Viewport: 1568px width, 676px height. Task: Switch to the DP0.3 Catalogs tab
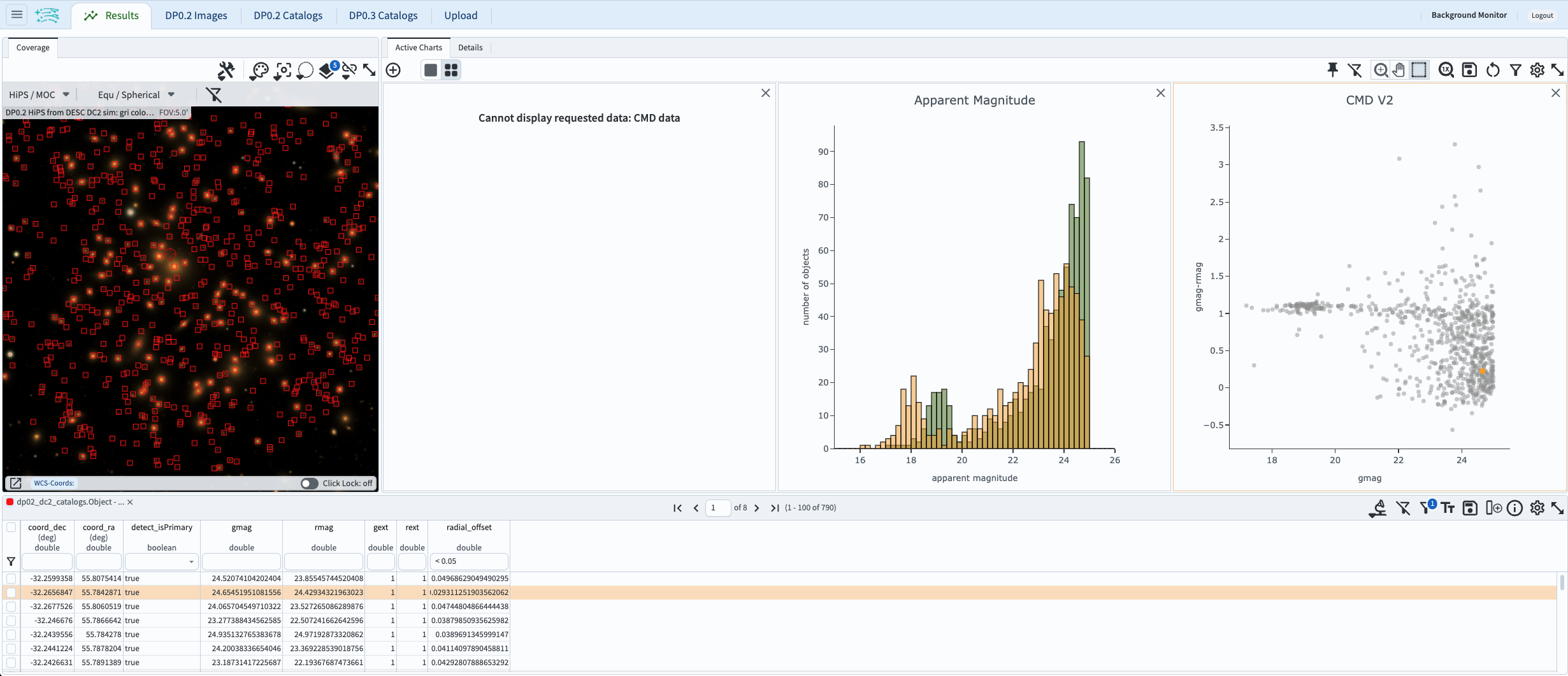click(x=383, y=15)
